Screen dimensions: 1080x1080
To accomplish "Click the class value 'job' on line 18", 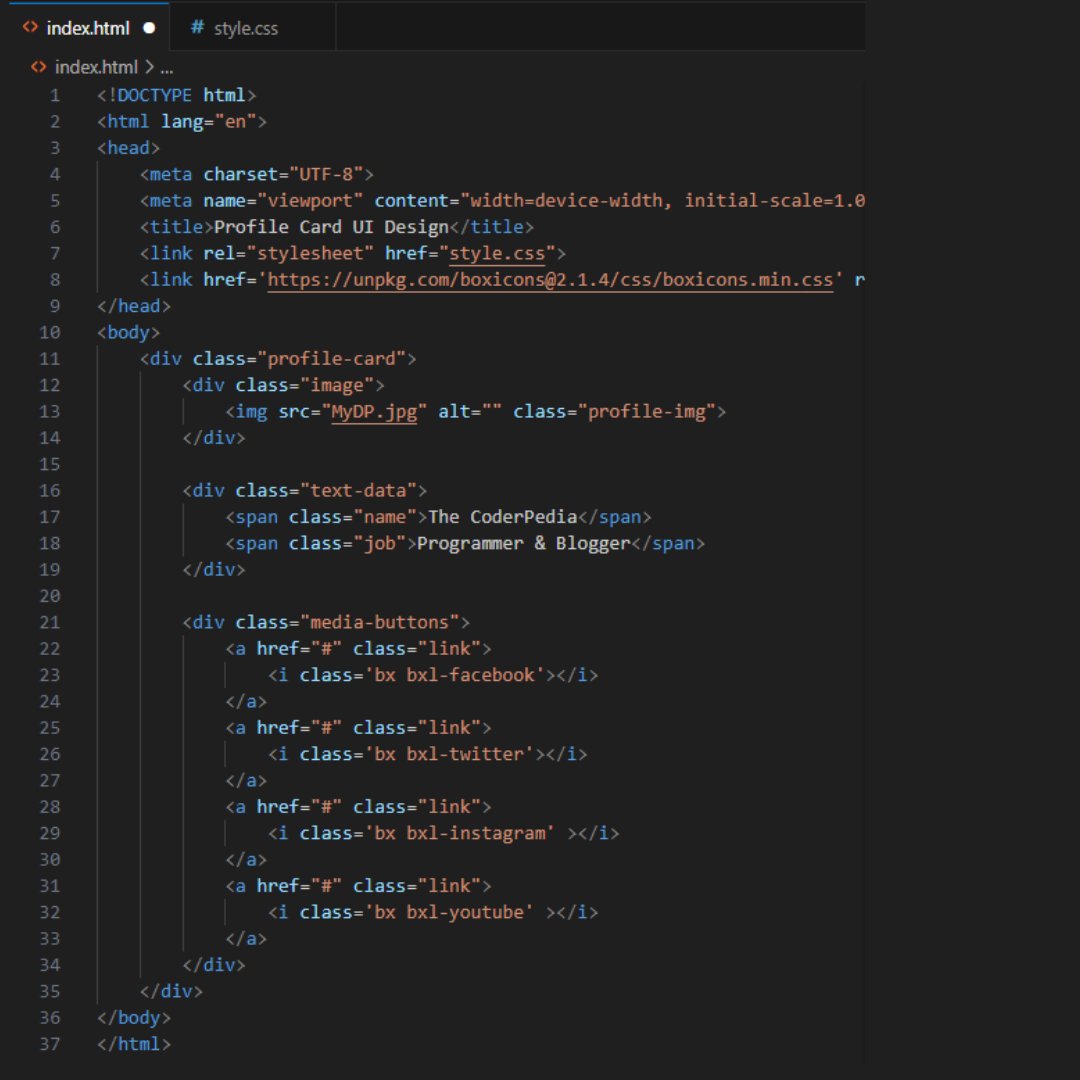I will (380, 543).
